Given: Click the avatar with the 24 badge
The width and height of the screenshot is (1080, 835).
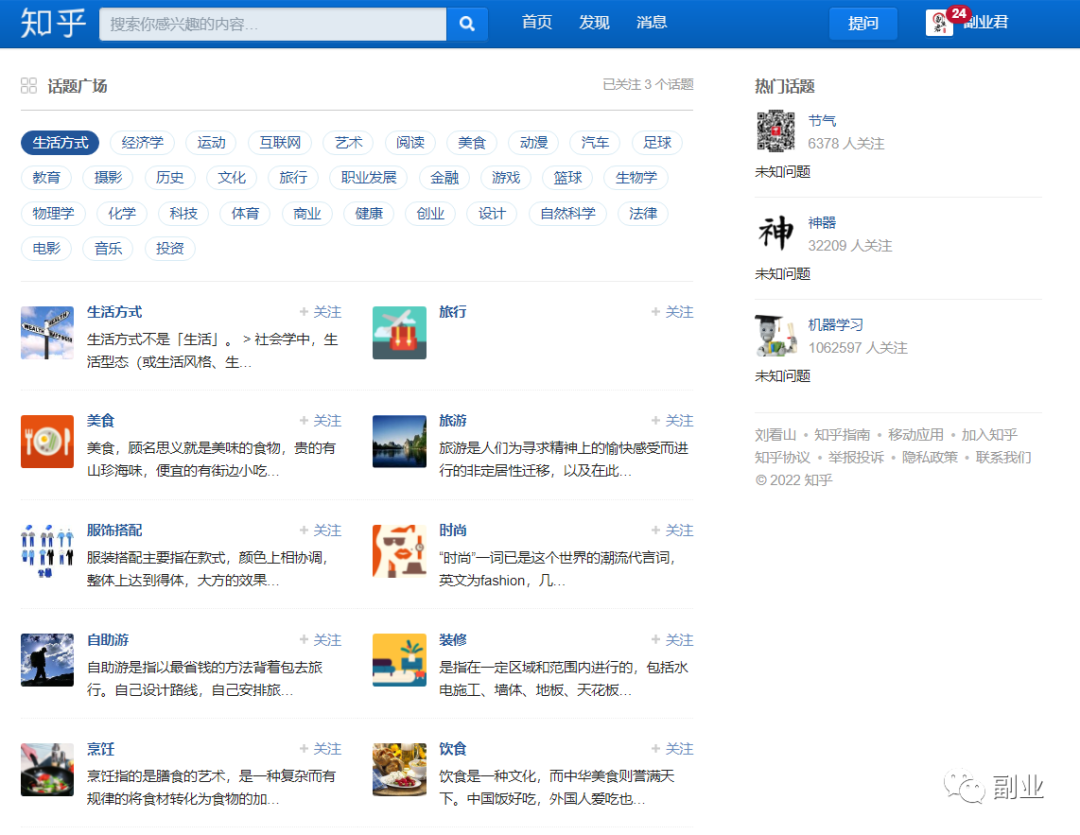Looking at the screenshot, I should (x=937, y=22).
